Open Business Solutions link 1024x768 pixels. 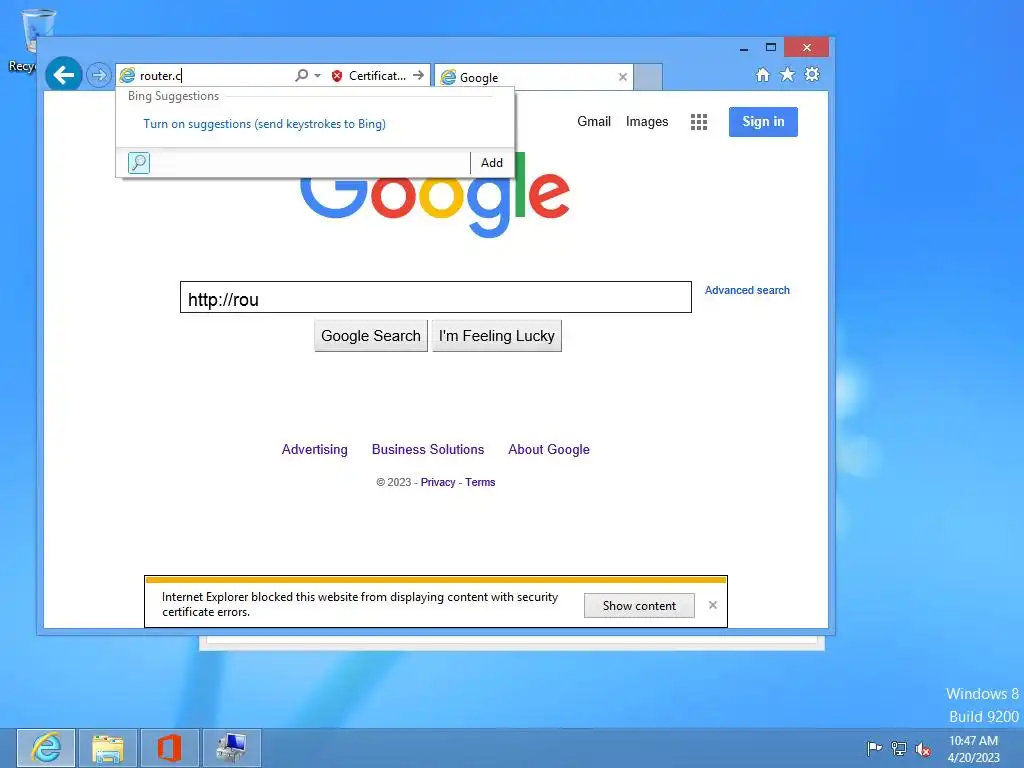coord(428,449)
